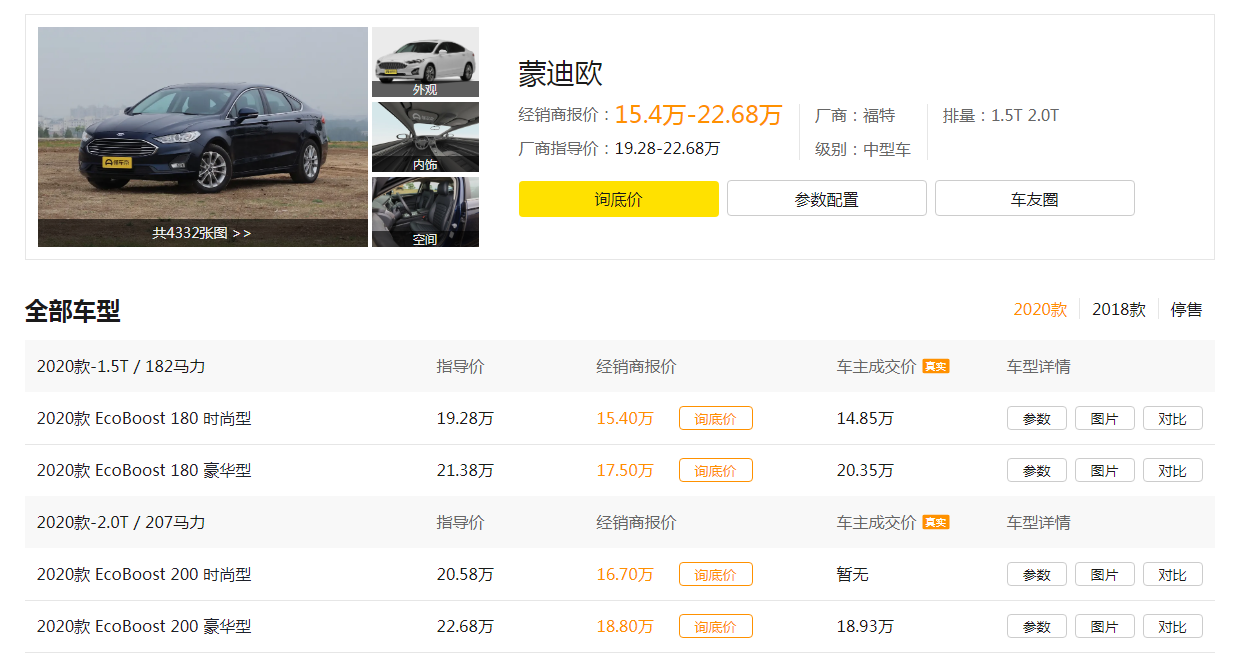Image resolution: width=1236 pixels, height=668 pixels.
Task: Click 询底价 for EcoBoost 180 时尚型
Action: 716,418
